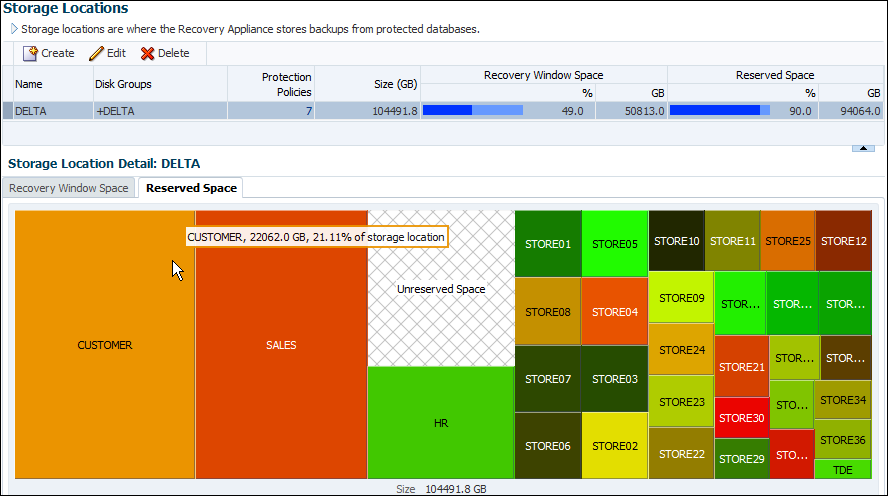
Task: Click the Create button label
Action: point(58,53)
